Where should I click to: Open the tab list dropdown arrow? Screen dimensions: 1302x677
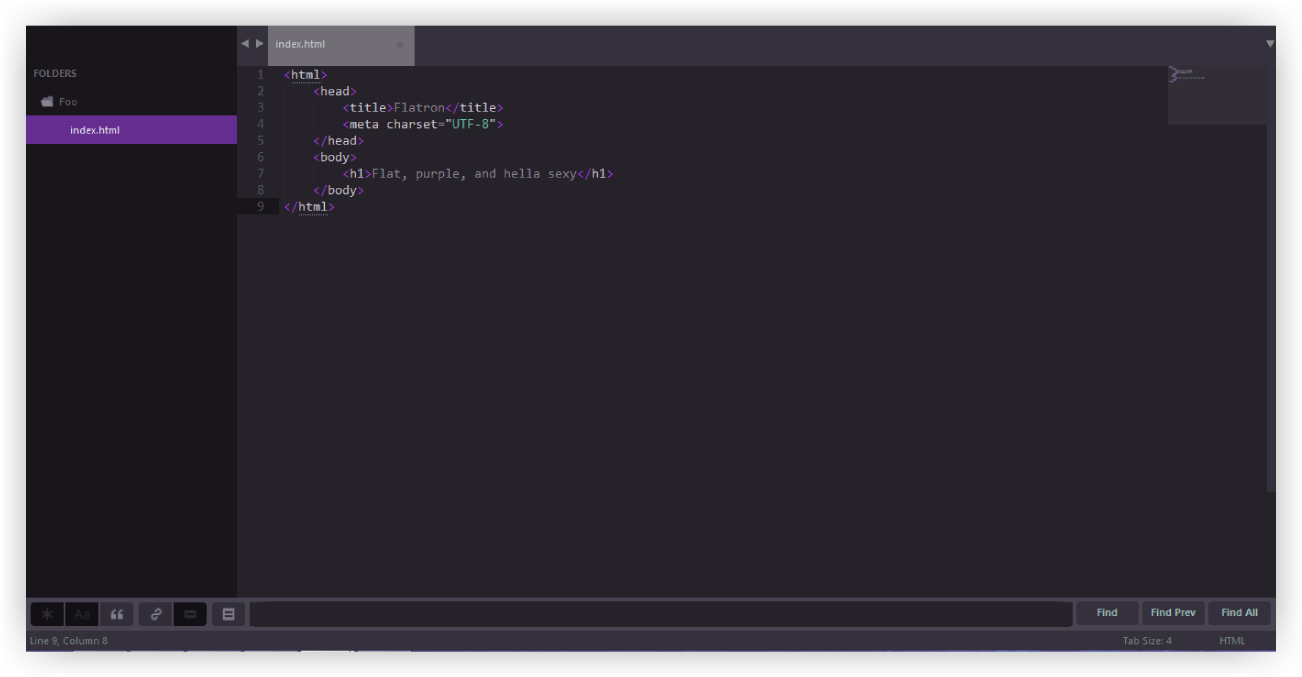click(x=1270, y=44)
